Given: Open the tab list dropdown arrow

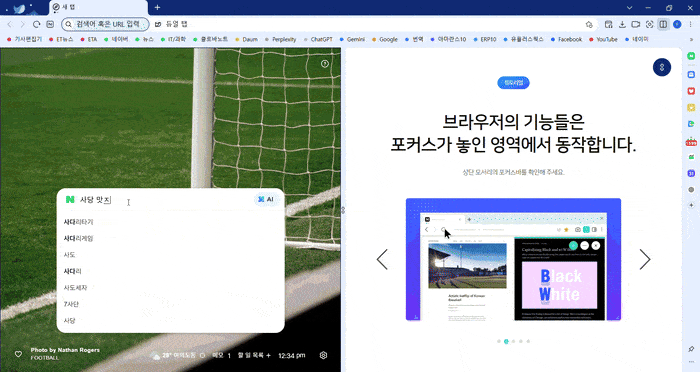Looking at the screenshot, I should coord(629,8).
